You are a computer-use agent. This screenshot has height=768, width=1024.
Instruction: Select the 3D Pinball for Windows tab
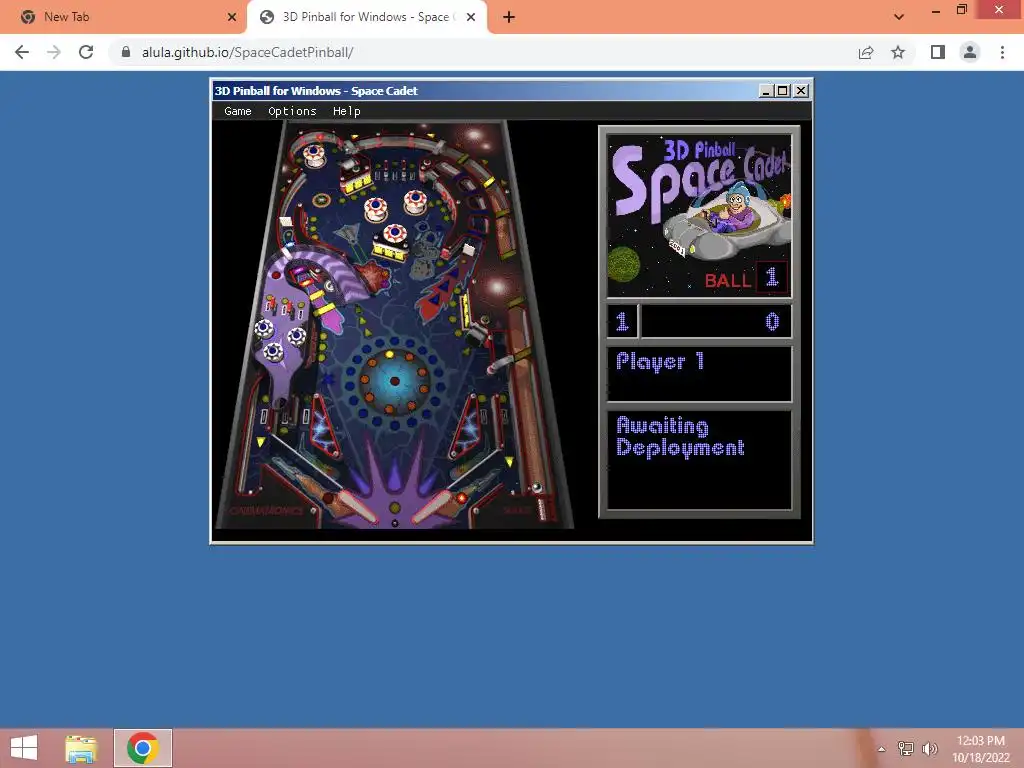tap(366, 17)
